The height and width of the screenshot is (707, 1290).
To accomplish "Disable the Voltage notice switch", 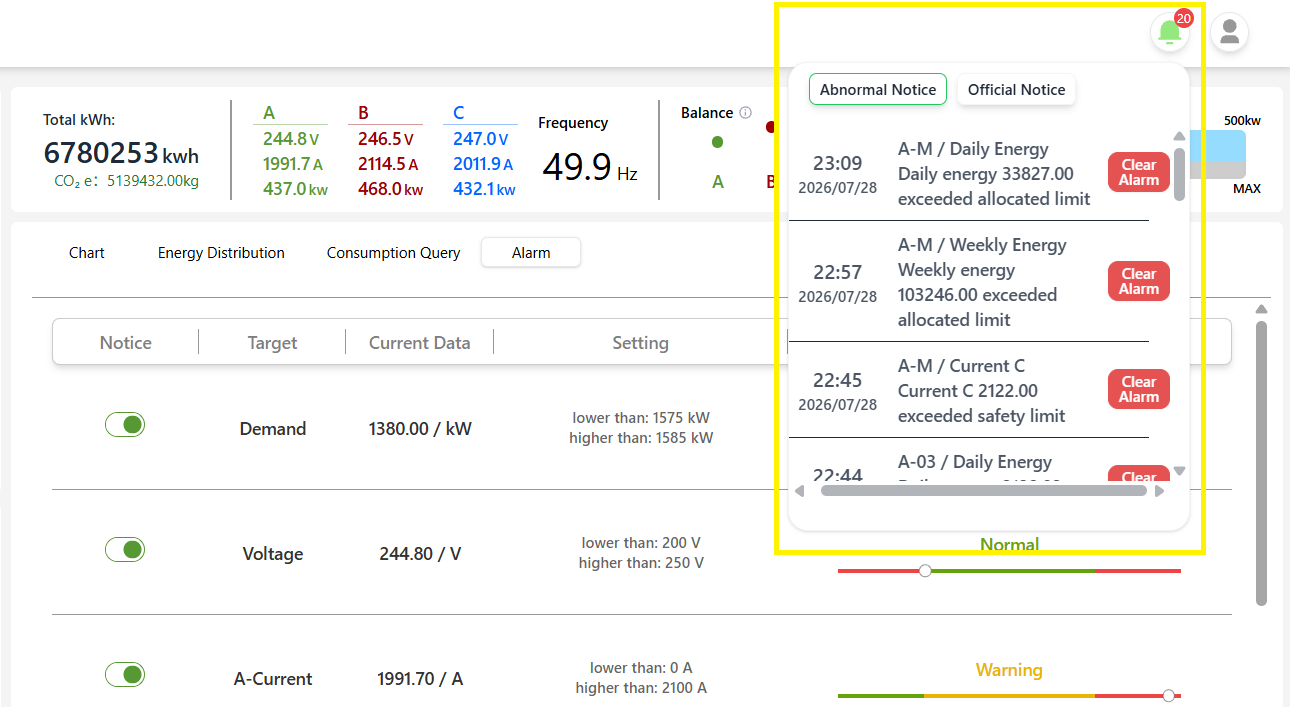I will point(125,550).
